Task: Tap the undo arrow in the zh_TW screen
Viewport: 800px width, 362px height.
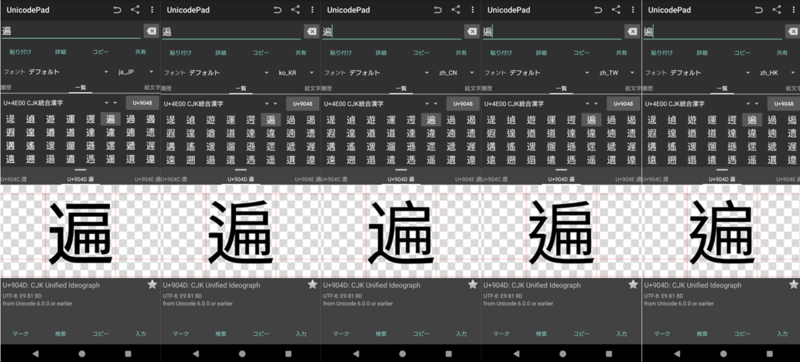Action: point(598,10)
